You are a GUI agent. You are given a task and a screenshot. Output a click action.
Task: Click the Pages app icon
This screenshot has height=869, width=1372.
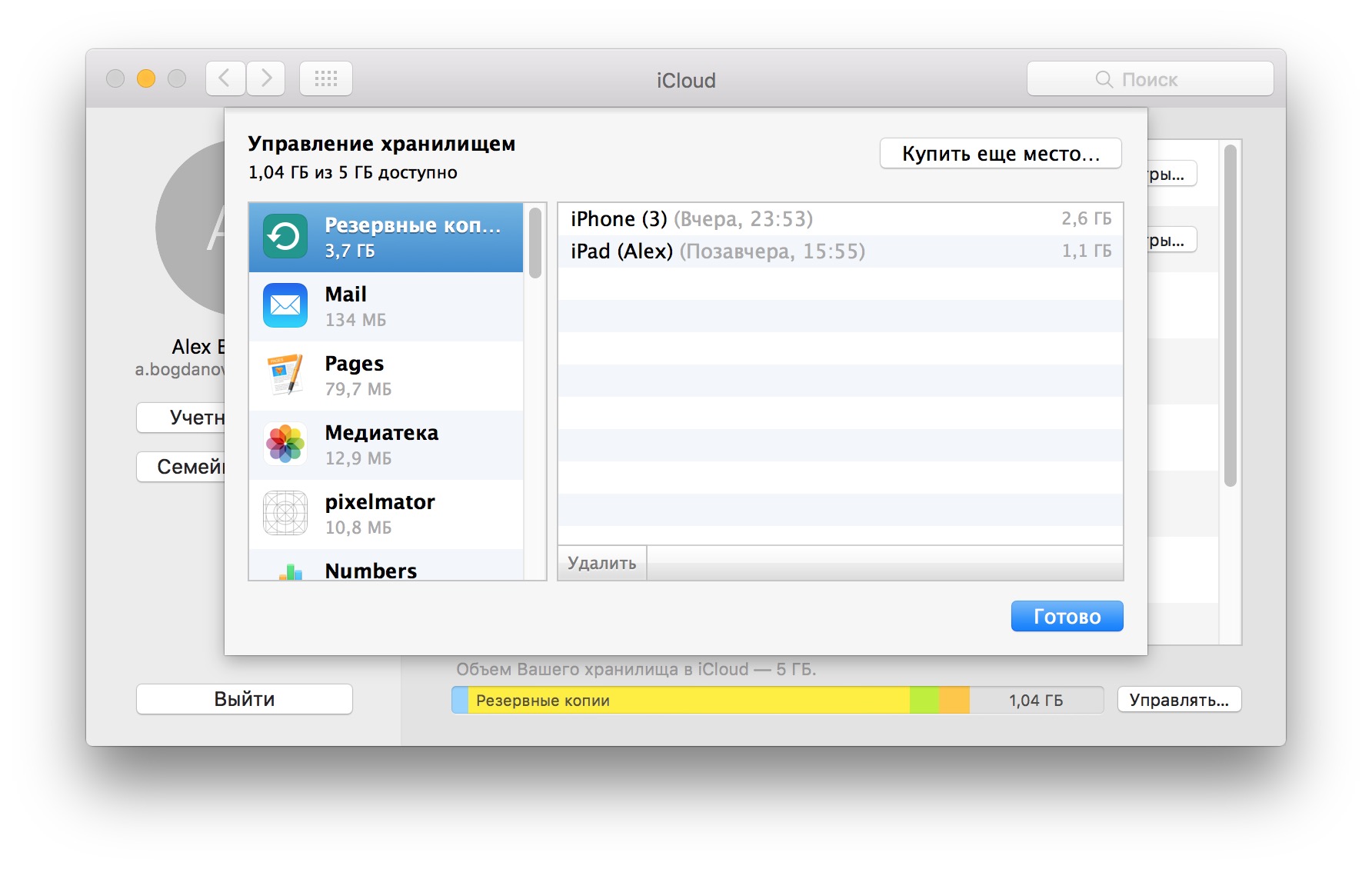pos(285,375)
